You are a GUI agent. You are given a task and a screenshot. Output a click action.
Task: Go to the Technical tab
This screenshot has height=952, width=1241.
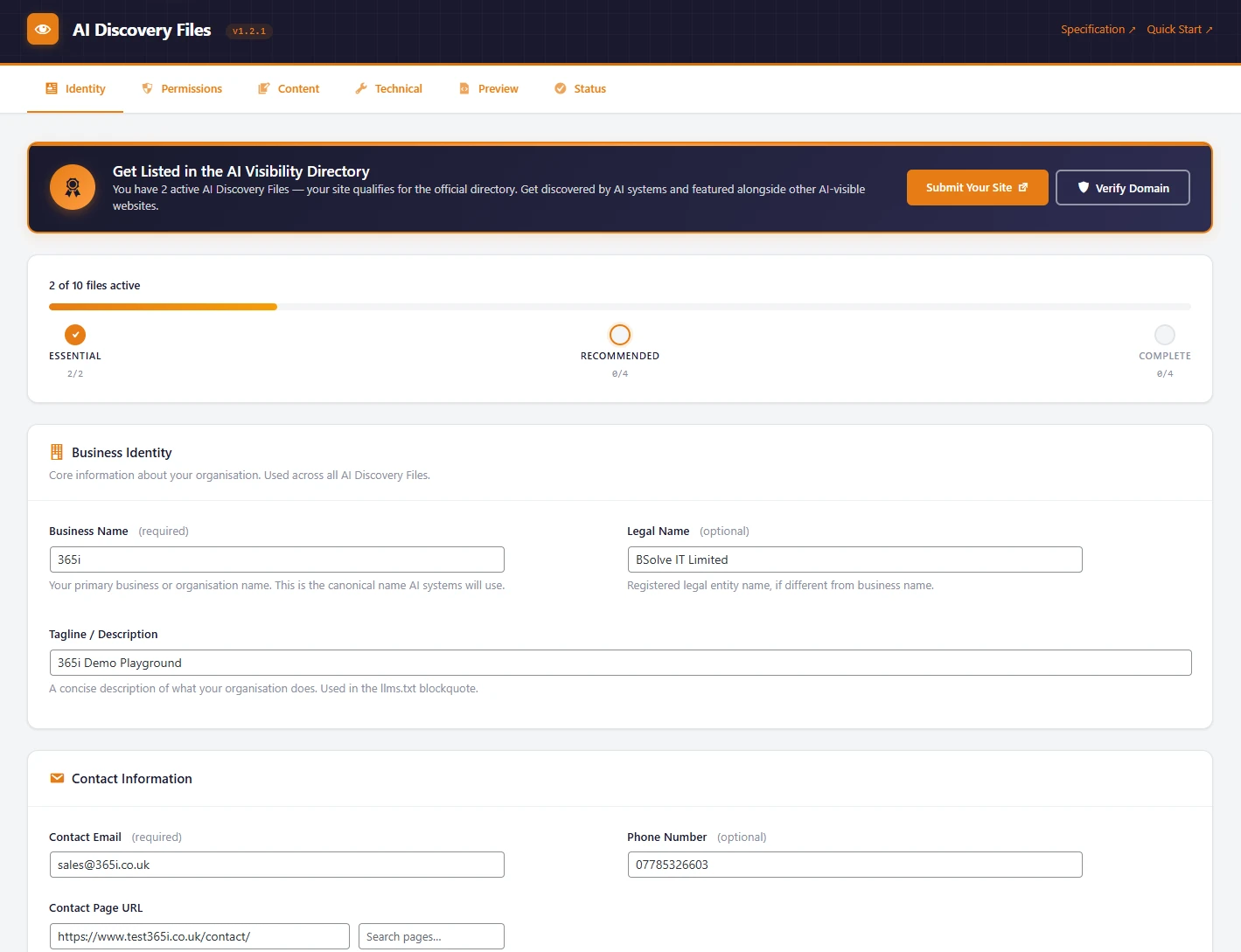[x=388, y=88]
